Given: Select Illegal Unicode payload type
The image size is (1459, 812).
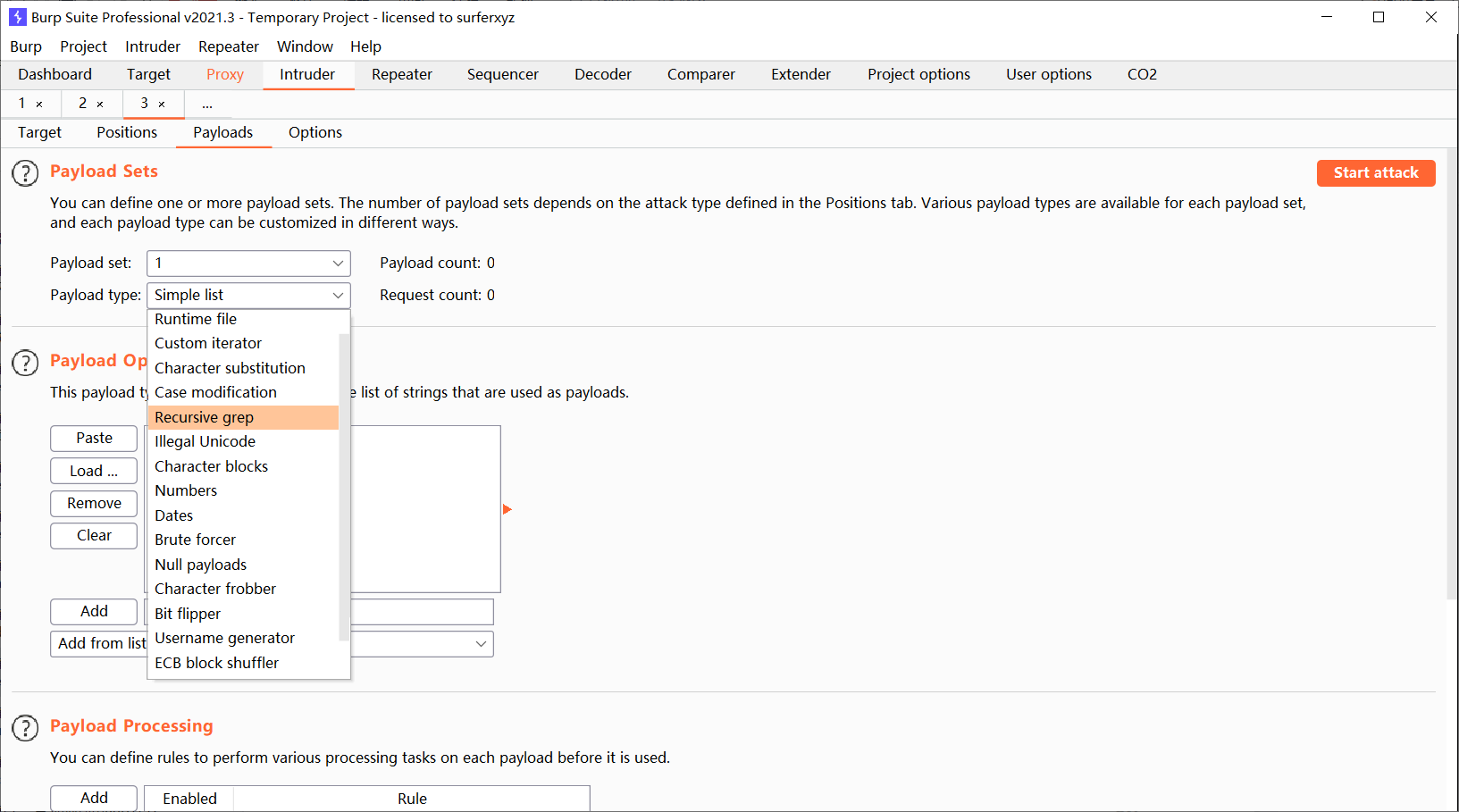Looking at the screenshot, I should point(243,441).
